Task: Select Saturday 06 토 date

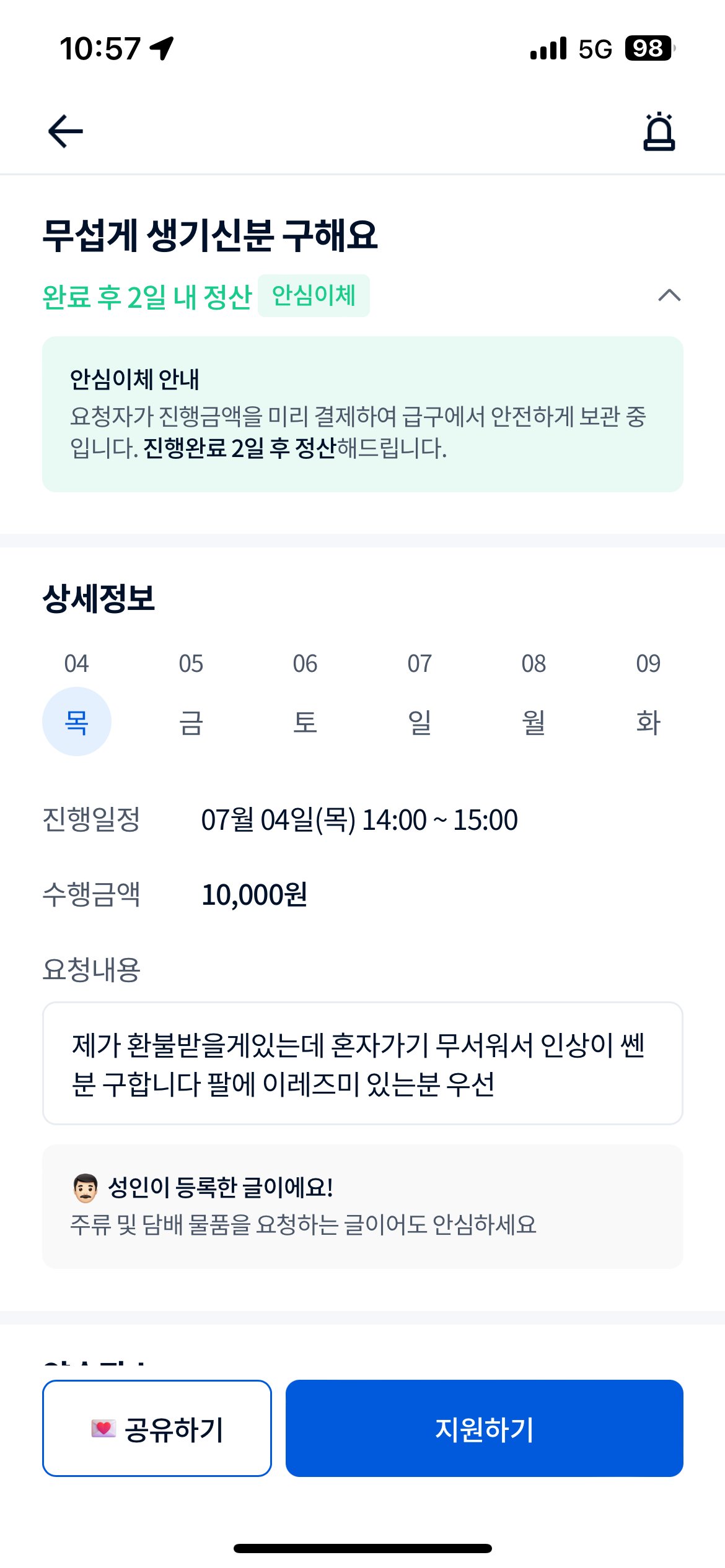Action: coord(305,721)
